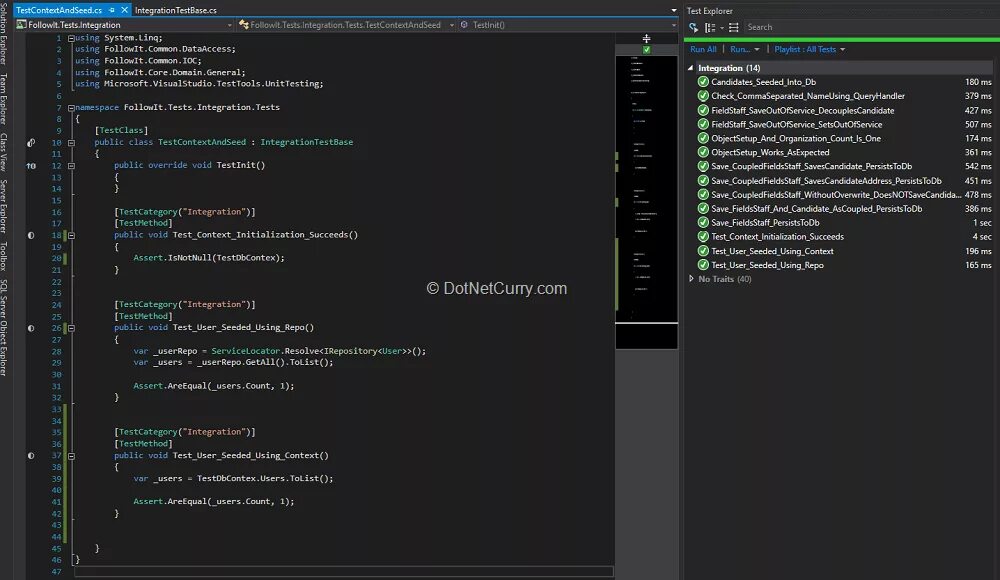The image size is (1000, 580).
Task: Click passed icon beside Candidates_Seeded_Into_Db
Action: (x=703, y=82)
